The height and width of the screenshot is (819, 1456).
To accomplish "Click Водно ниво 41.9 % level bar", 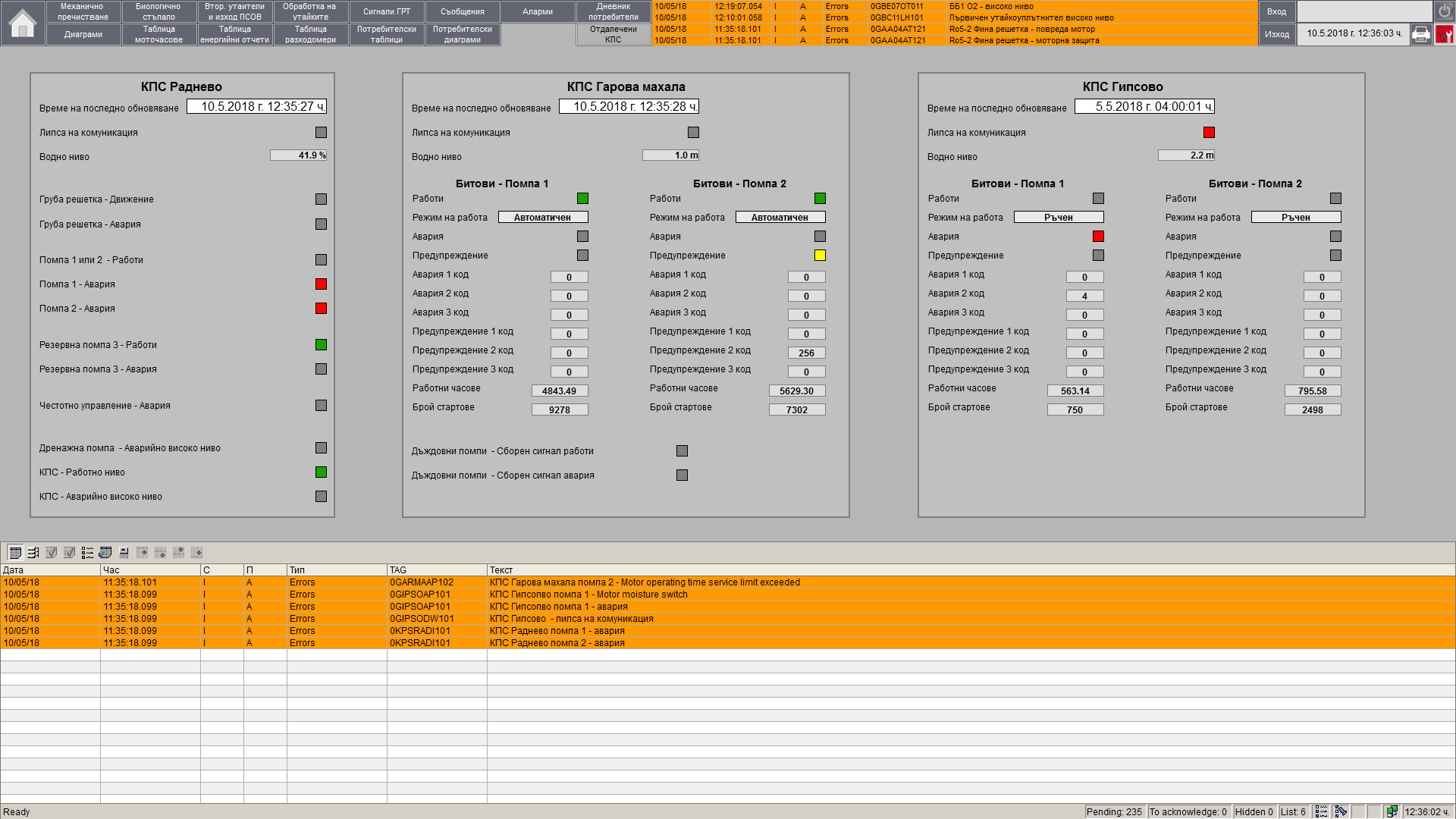I will click(299, 155).
